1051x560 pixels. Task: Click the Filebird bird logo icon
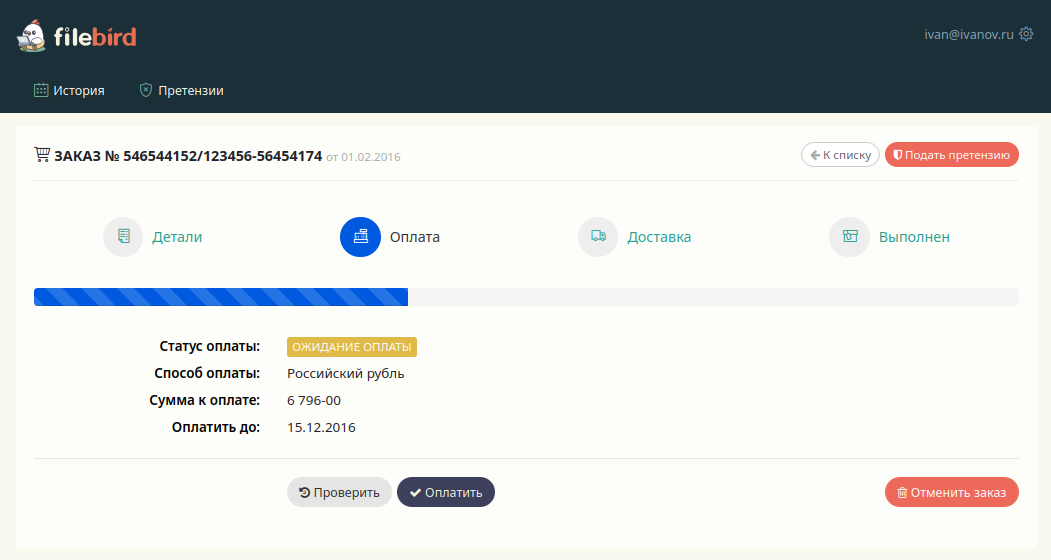click(31, 37)
